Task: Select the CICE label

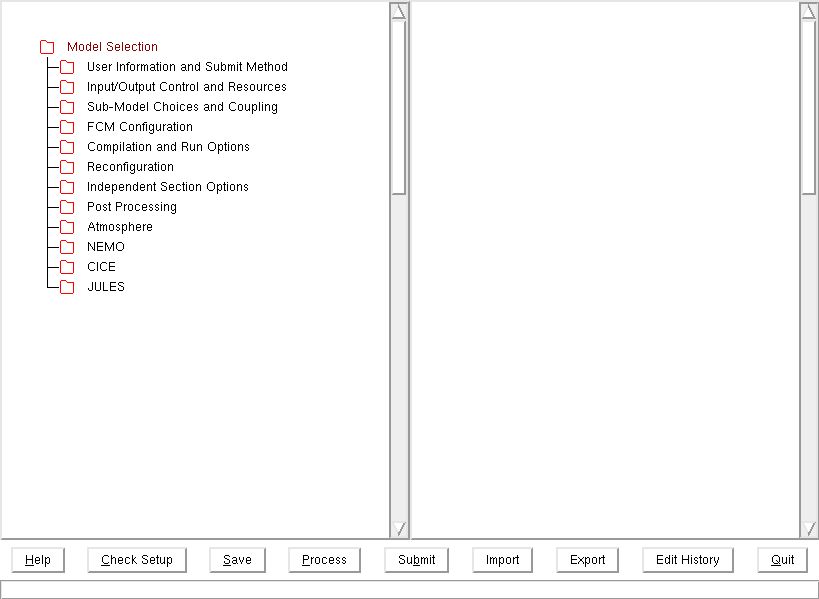Action: pos(101,267)
